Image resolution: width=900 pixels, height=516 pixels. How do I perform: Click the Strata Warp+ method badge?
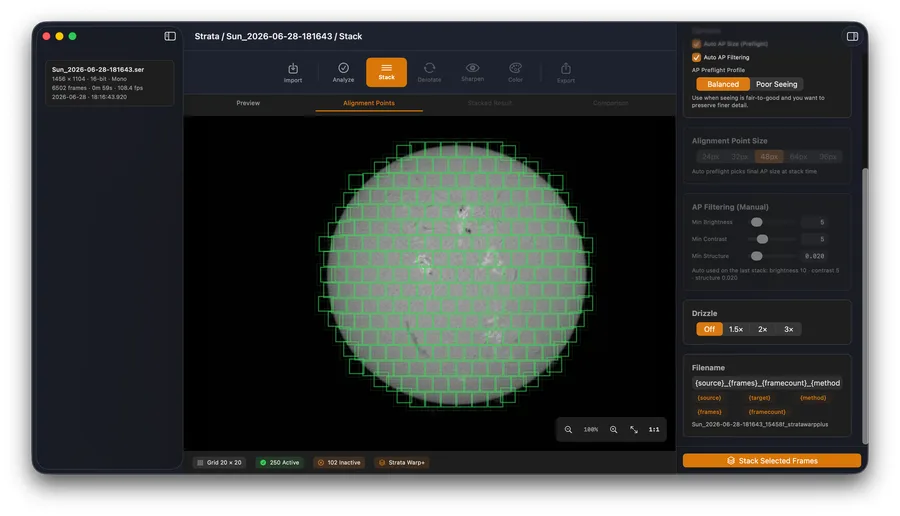(402, 463)
